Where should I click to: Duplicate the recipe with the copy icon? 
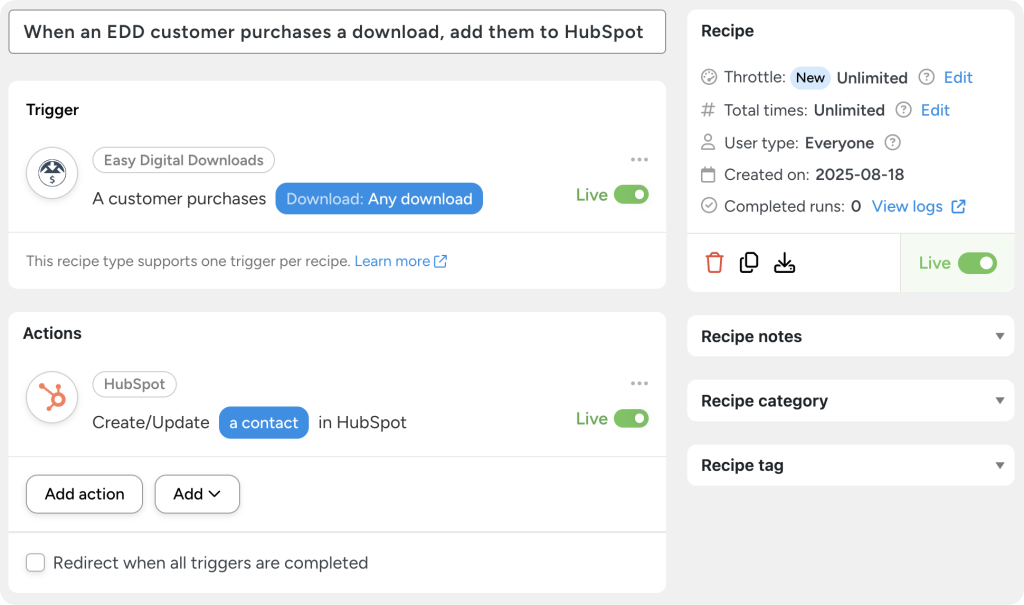[x=749, y=262]
